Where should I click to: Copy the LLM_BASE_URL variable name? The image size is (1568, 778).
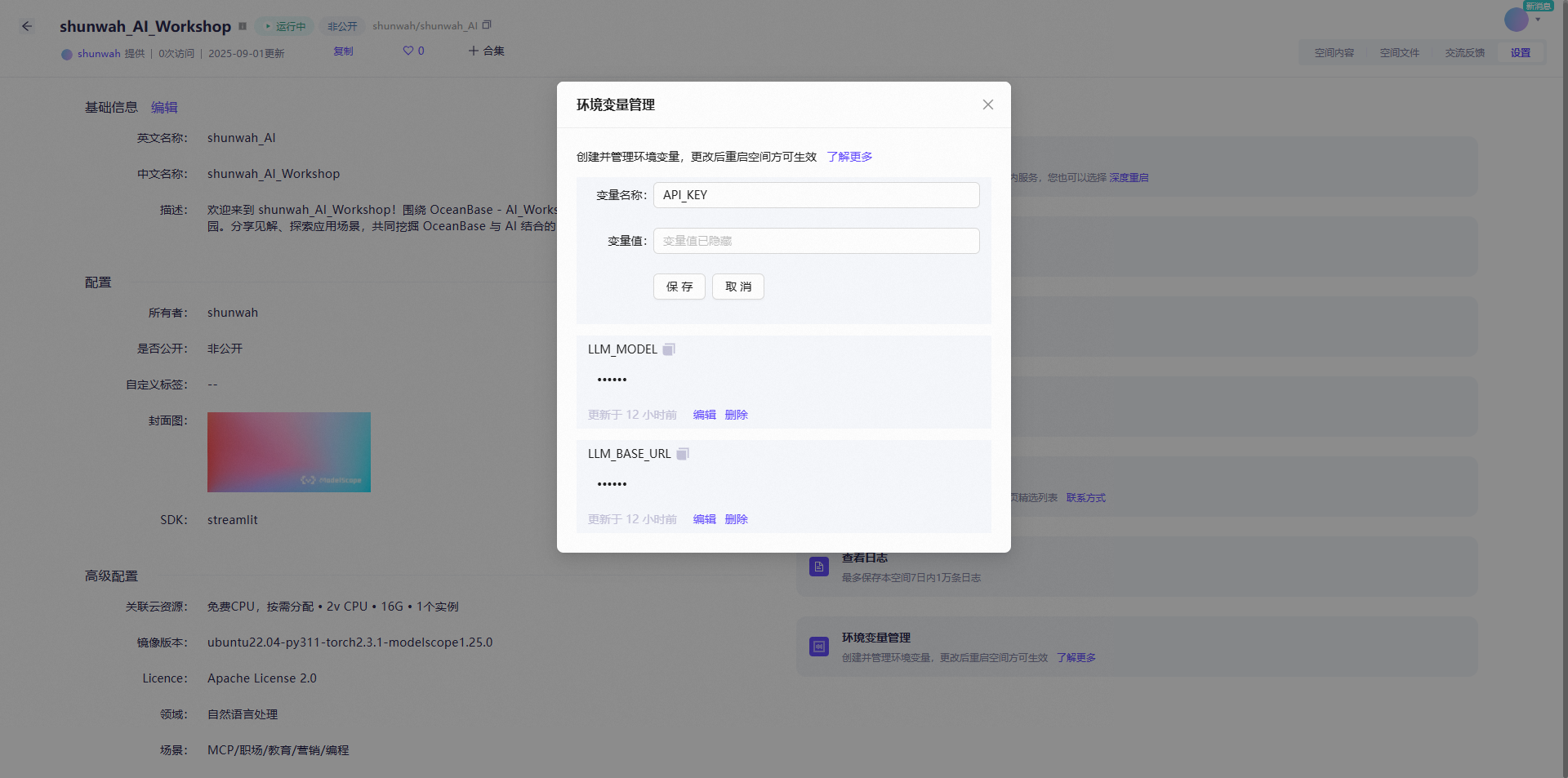point(683,453)
